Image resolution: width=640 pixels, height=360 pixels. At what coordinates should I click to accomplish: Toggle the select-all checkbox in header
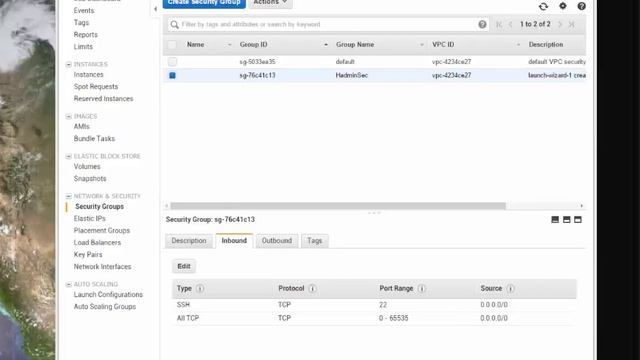point(172,44)
